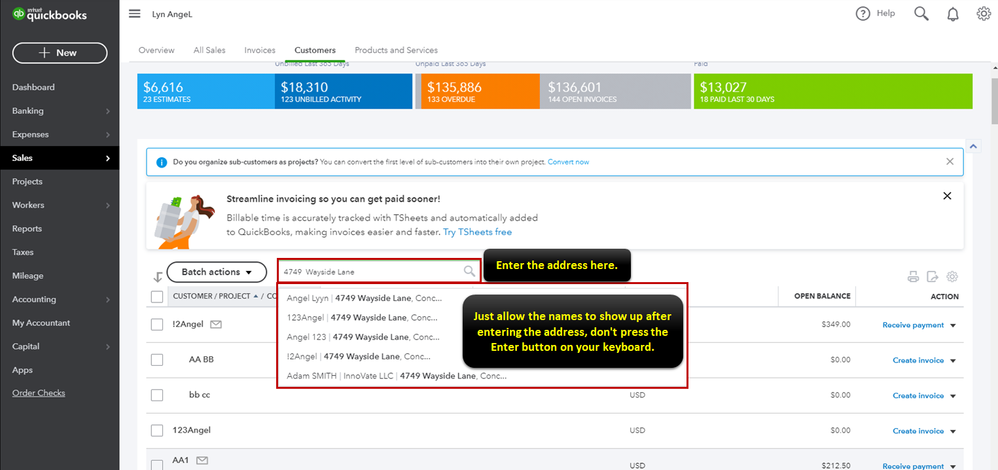Select the Adam SMITH InnoVate LLC suggestion
This screenshot has width=998, height=470.
click(397, 376)
